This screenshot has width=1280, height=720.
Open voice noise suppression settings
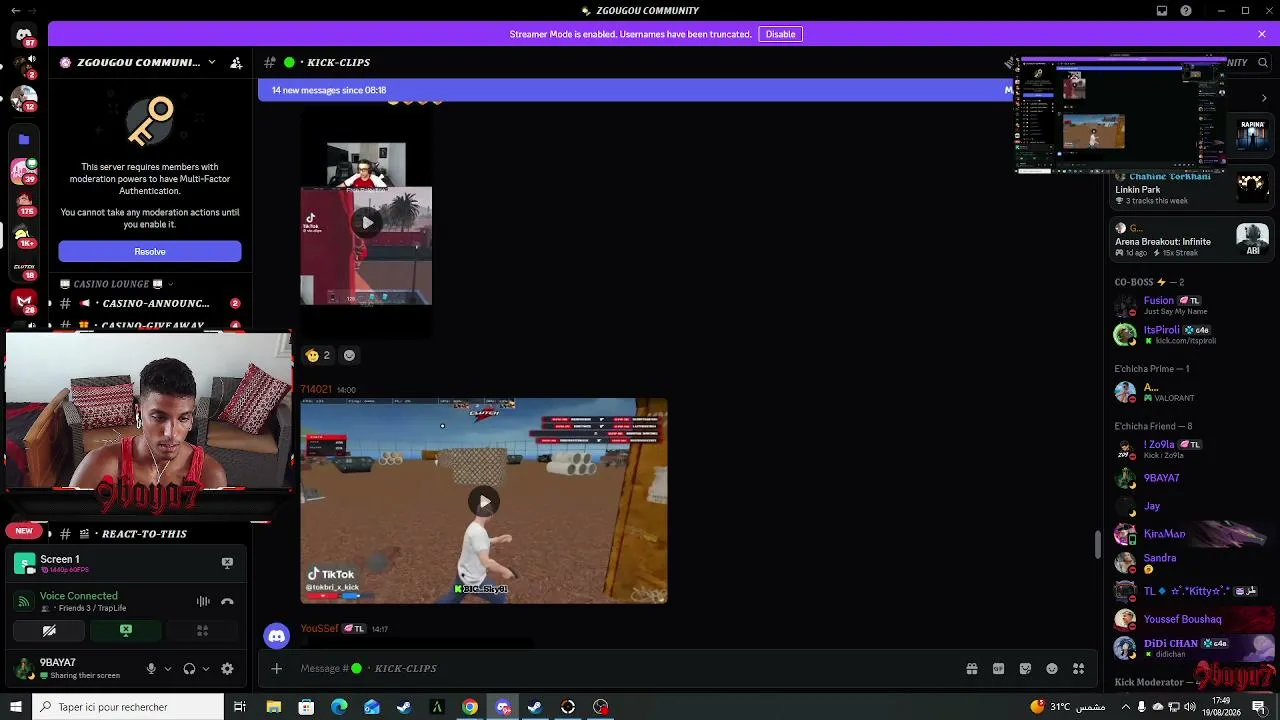pyautogui.click(x=203, y=601)
